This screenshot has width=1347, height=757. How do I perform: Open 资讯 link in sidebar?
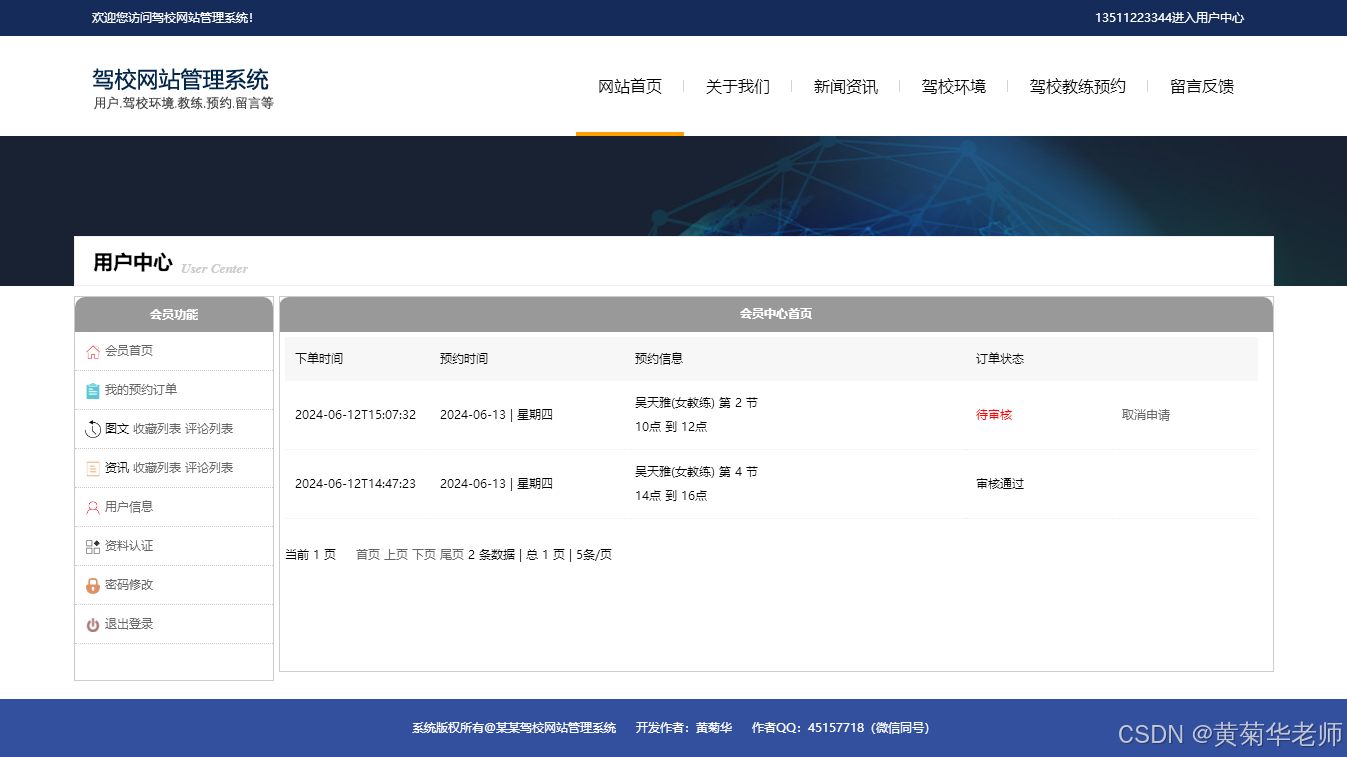[117, 468]
